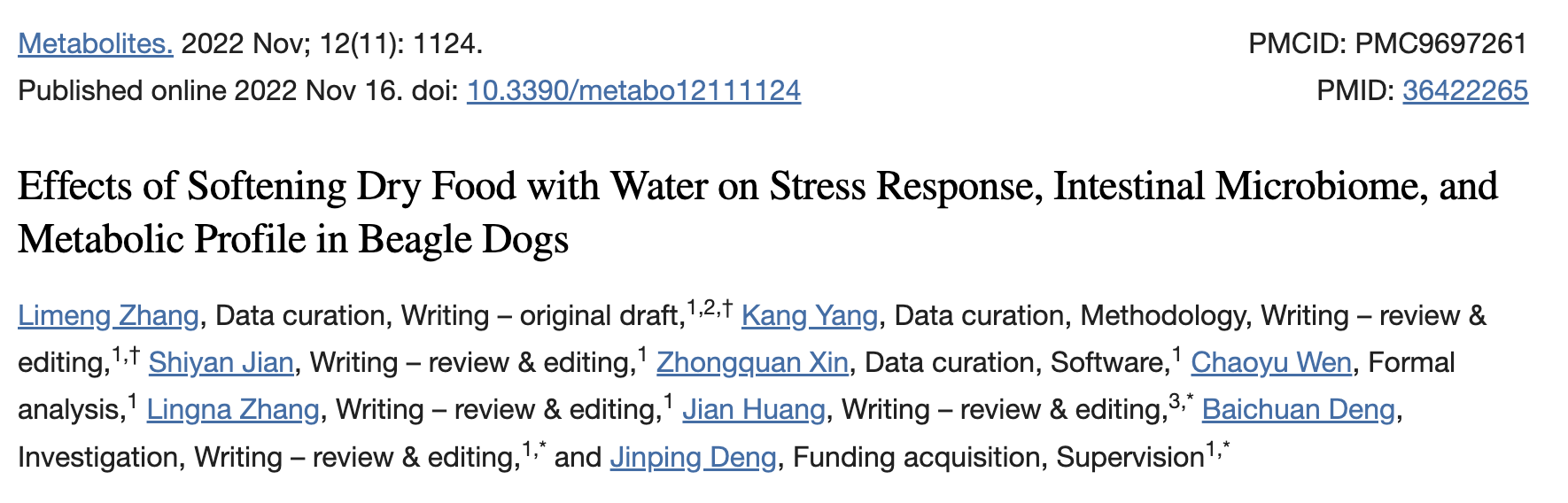Open Kang Yang author link

tap(809, 315)
